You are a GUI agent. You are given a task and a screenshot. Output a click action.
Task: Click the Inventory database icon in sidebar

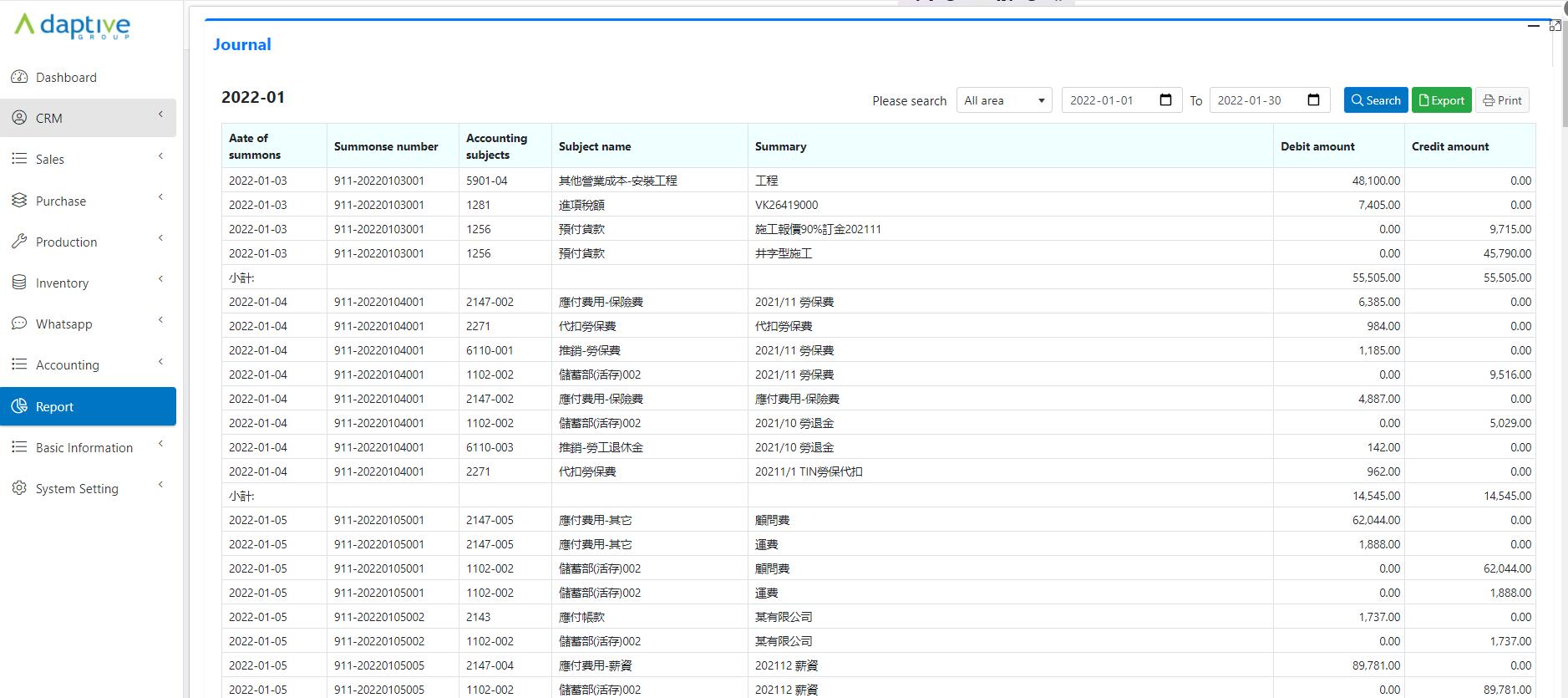click(x=19, y=283)
